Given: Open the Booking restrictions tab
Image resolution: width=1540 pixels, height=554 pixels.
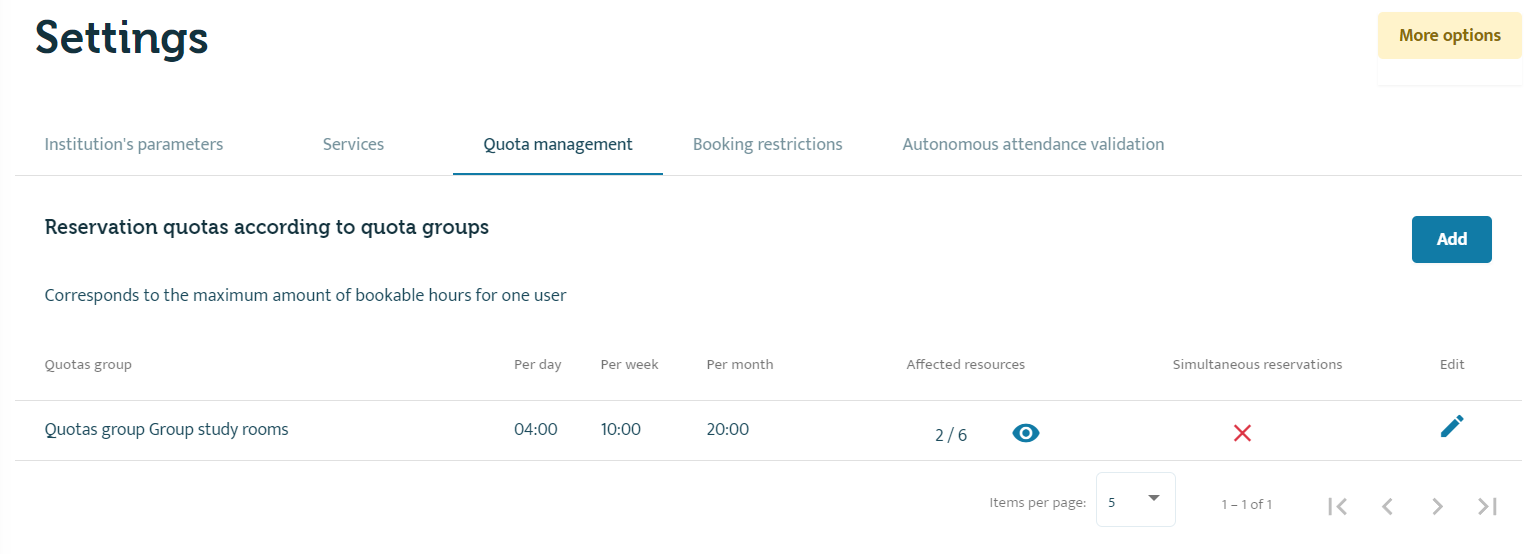Looking at the screenshot, I should tap(768, 144).
